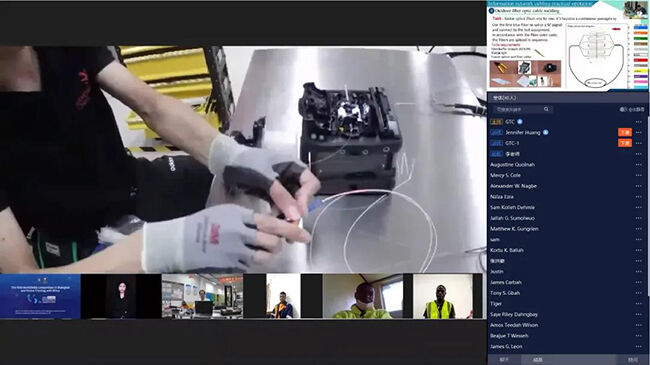
Task: Click the orange button next to GTC-1
Action: pyautogui.click(x=625, y=143)
